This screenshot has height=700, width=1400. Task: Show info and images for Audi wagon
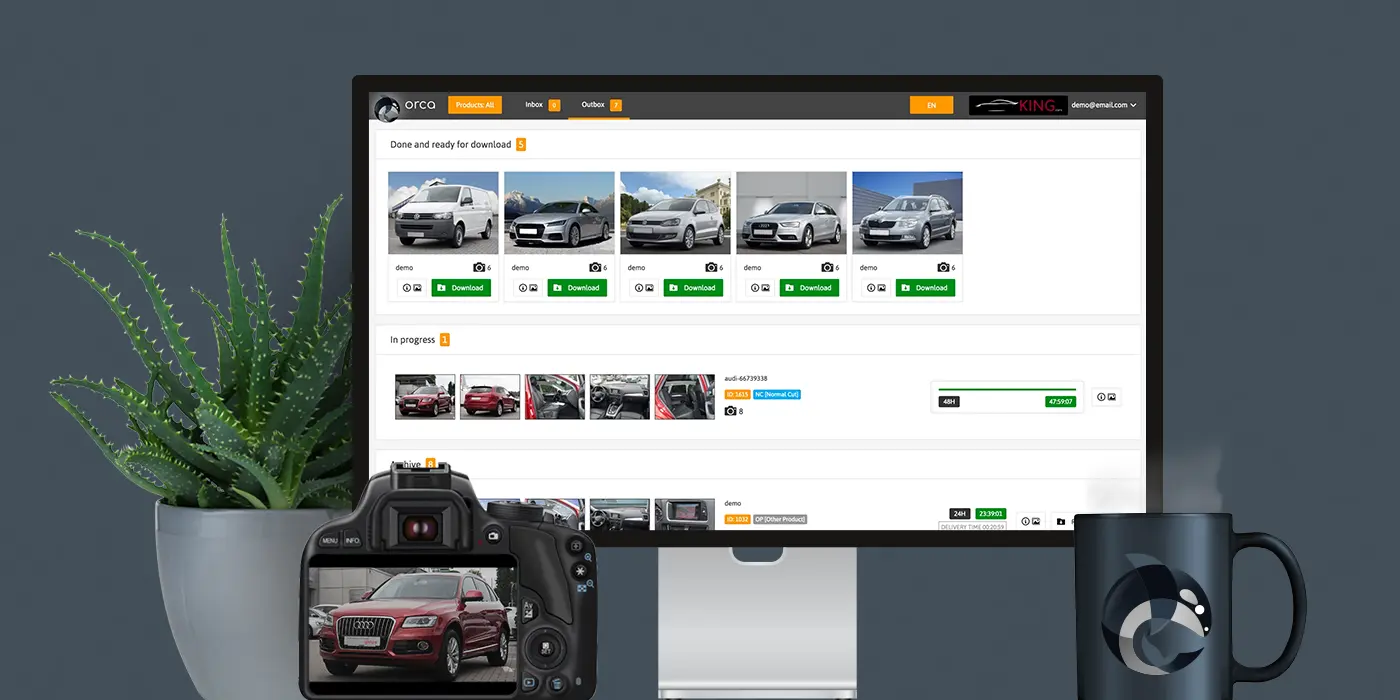point(760,288)
